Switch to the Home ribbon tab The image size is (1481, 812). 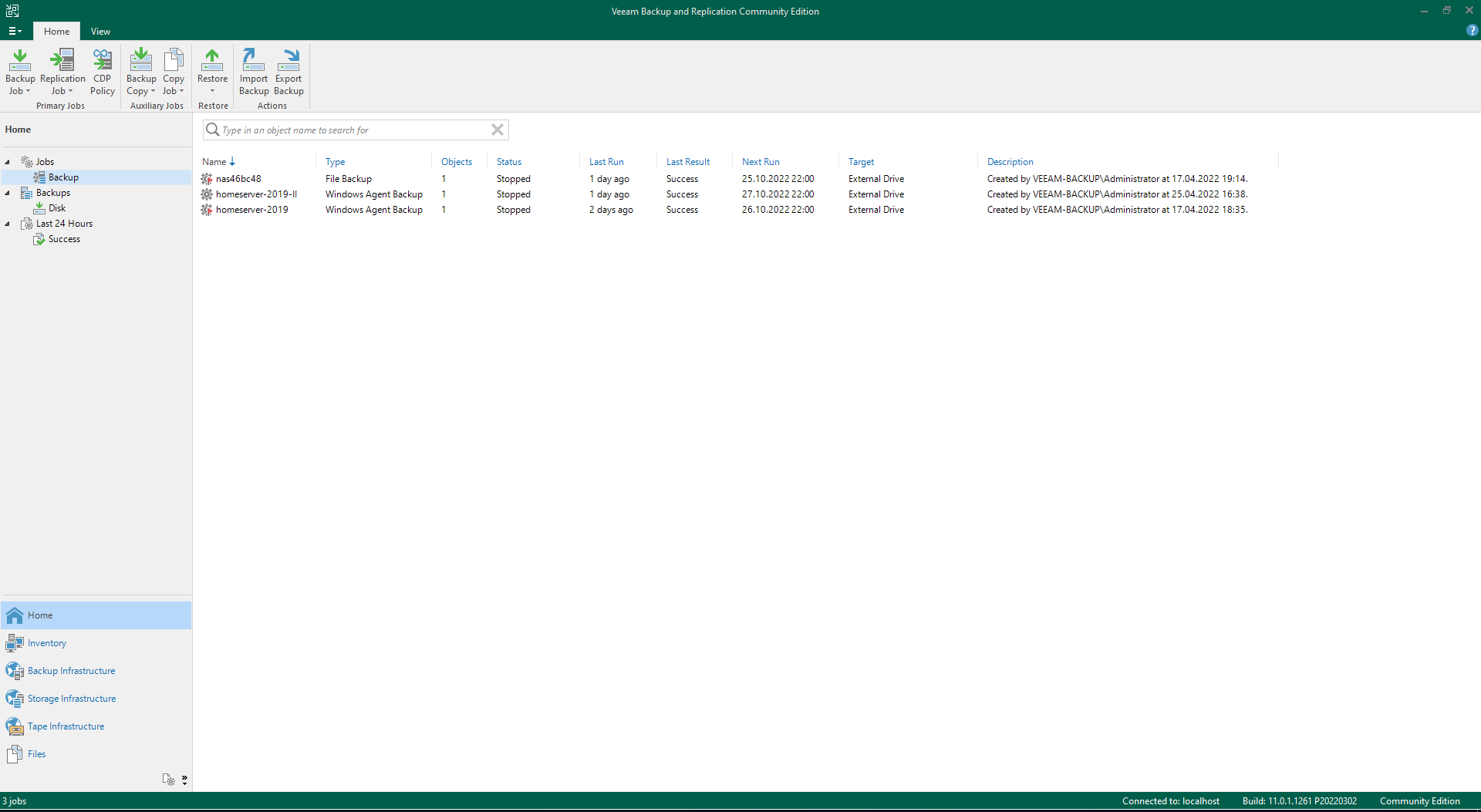click(x=56, y=32)
